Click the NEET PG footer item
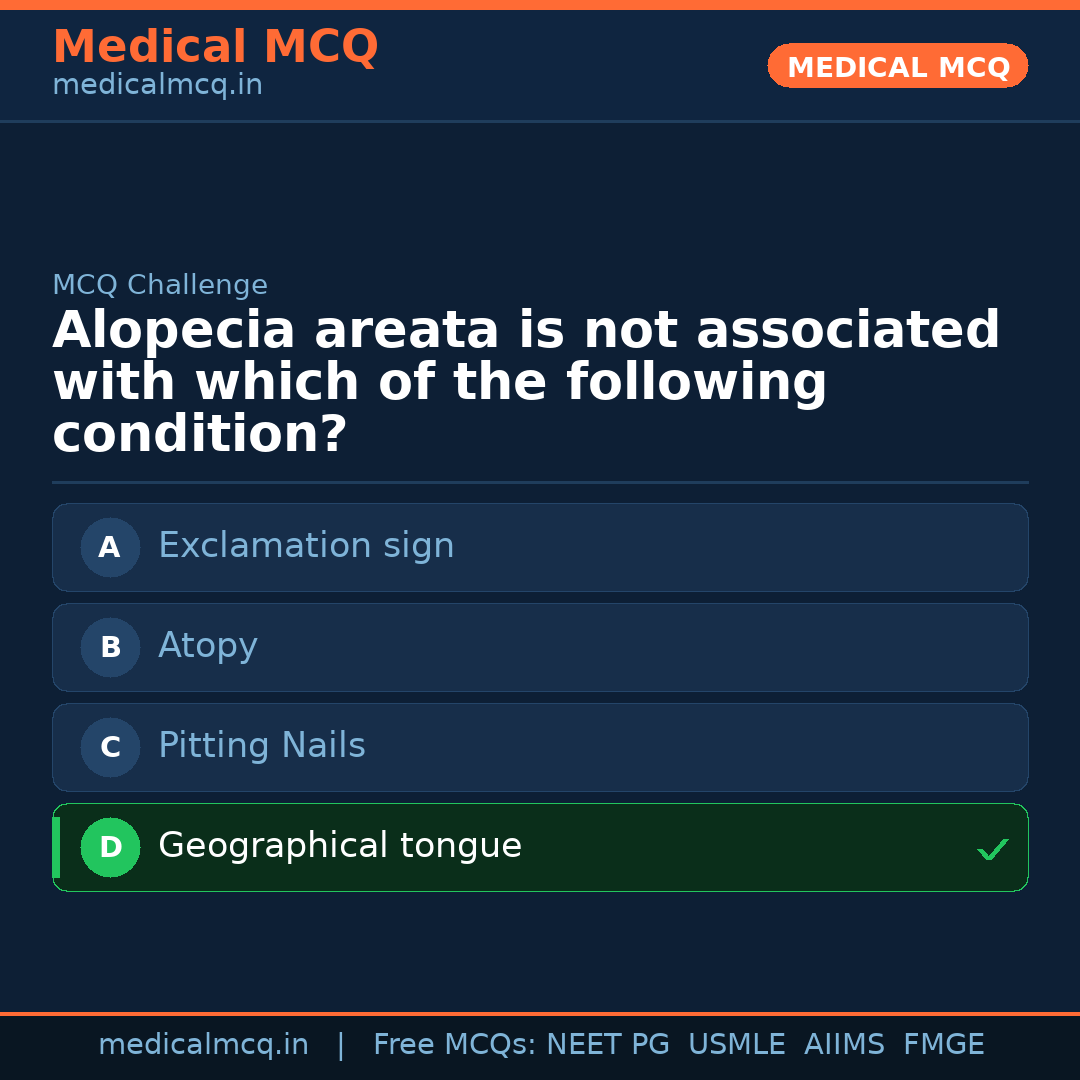The width and height of the screenshot is (1080, 1080). click(607, 1043)
